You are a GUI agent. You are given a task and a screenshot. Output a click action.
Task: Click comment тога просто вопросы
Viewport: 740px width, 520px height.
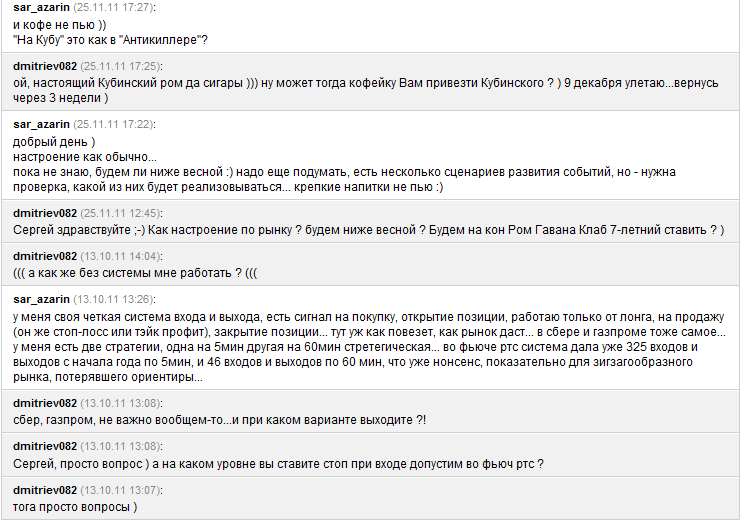pyautogui.click(x=75, y=507)
